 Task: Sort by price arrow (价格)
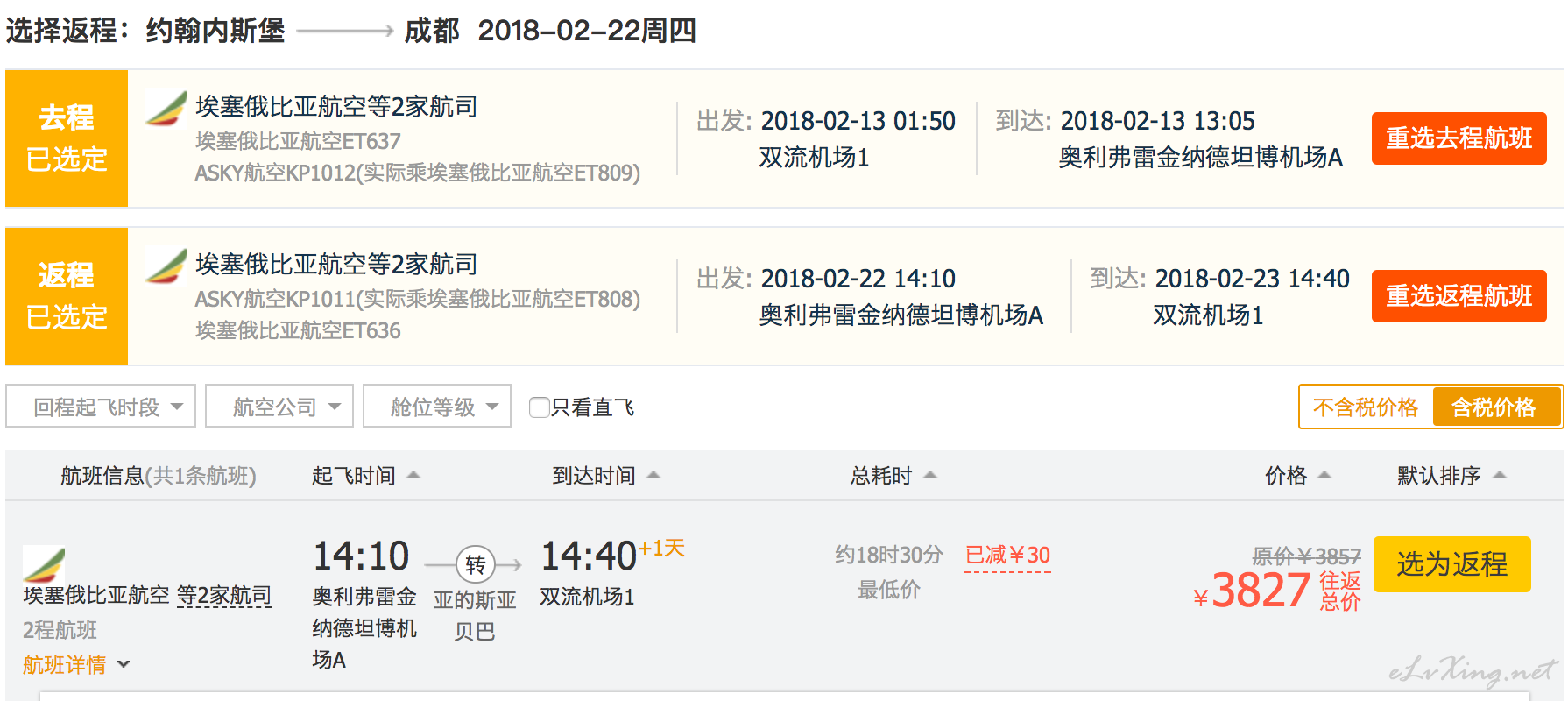(1324, 476)
